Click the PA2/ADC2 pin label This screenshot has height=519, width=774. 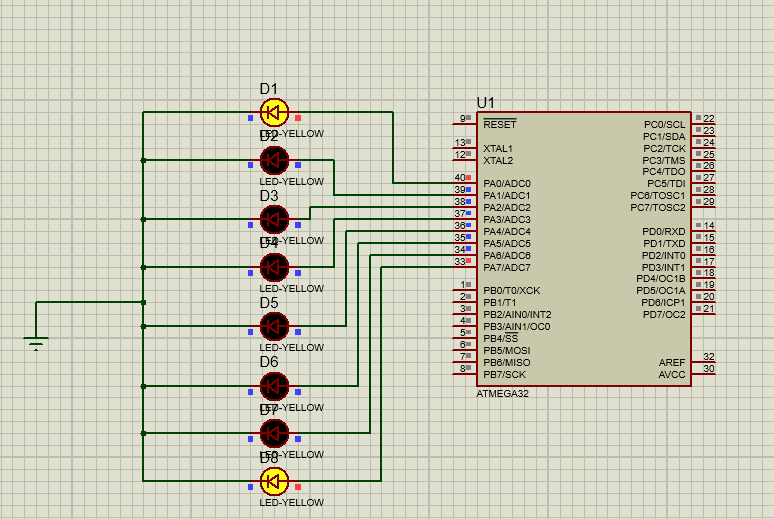[507, 207]
